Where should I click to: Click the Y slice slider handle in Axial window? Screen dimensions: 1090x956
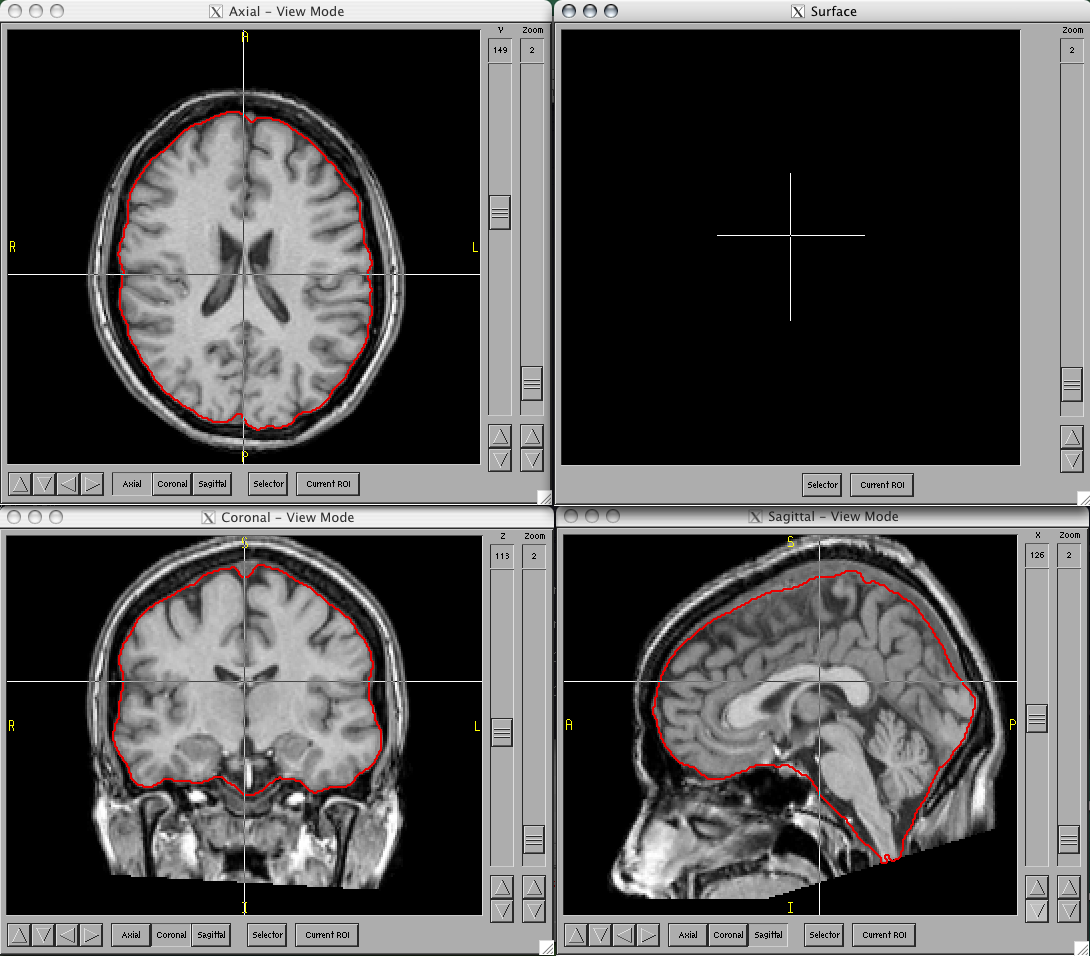(x=500, y=212)
